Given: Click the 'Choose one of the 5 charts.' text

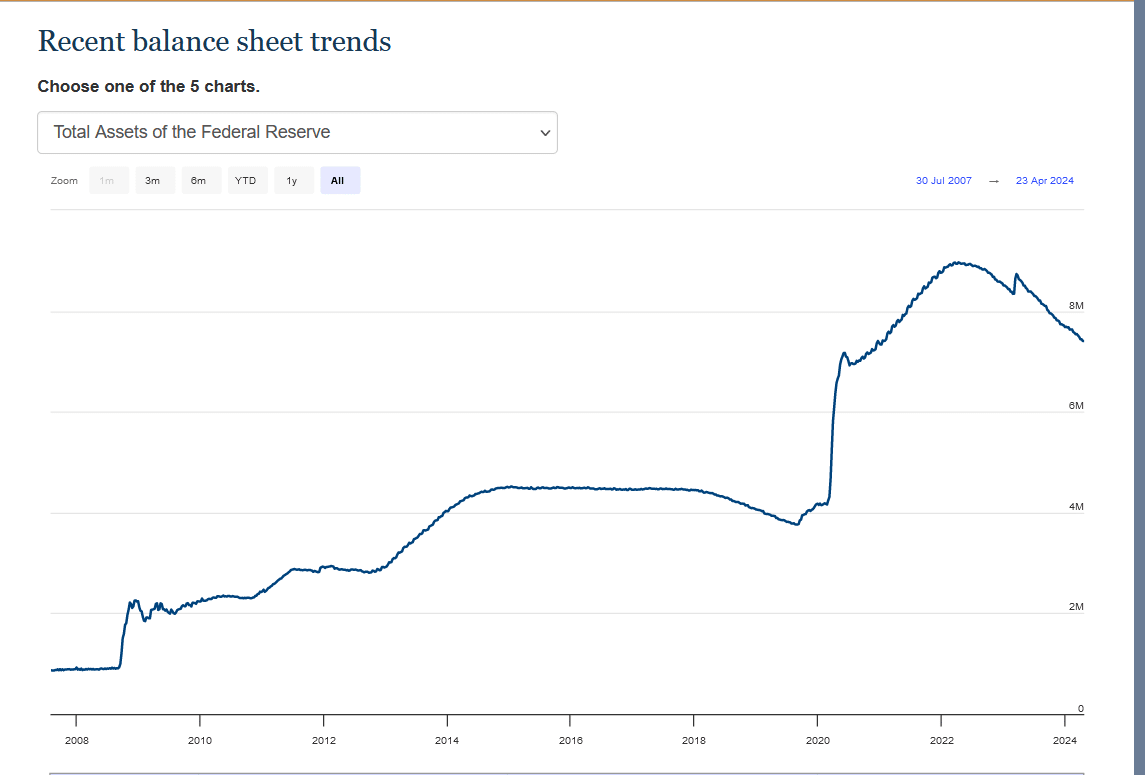Looking at the screenshot, I should (148, 86).
